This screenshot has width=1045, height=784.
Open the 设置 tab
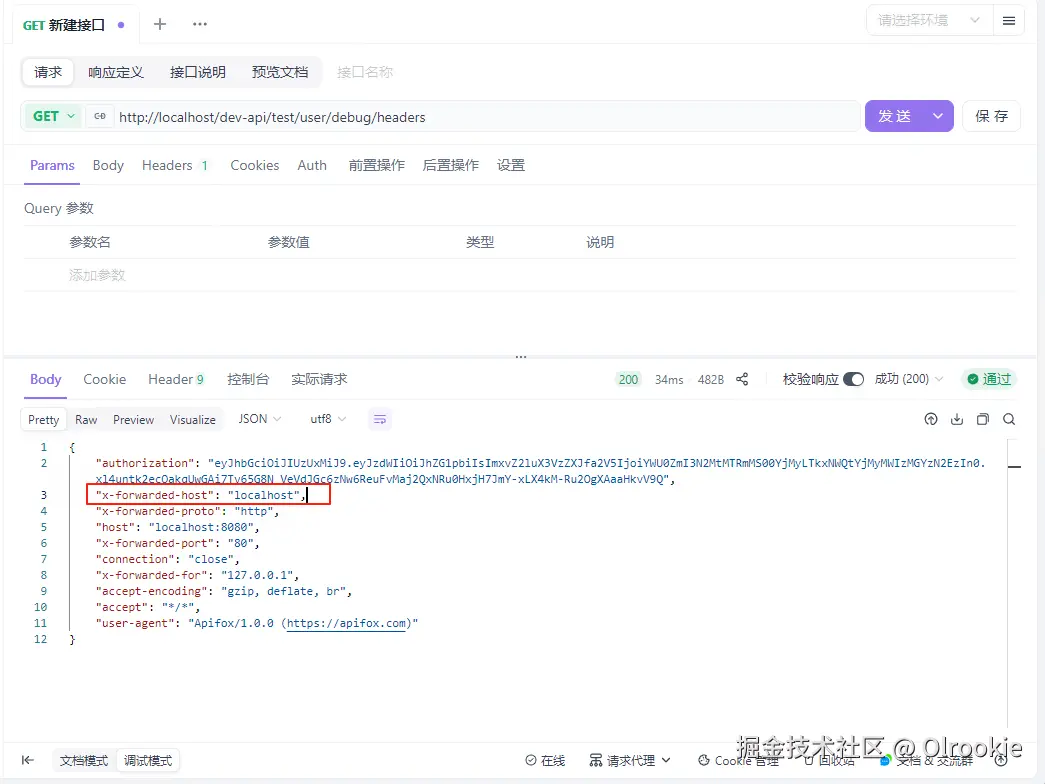point(511,165)
